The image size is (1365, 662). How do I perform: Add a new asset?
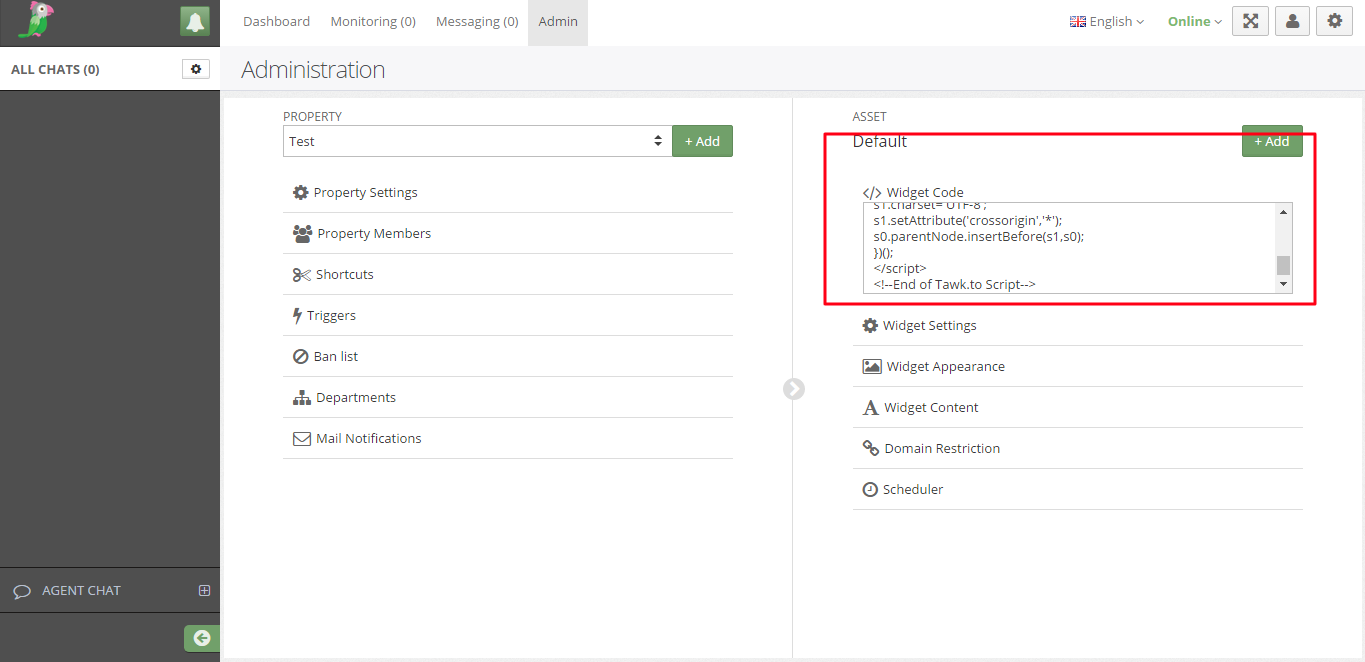click(x=1272, y=141)
